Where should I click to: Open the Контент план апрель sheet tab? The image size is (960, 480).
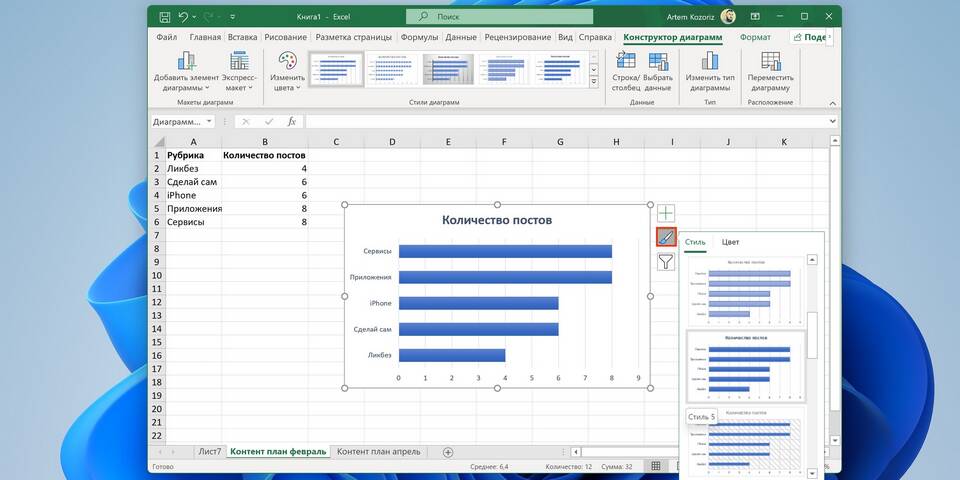(x=379, y=452)
